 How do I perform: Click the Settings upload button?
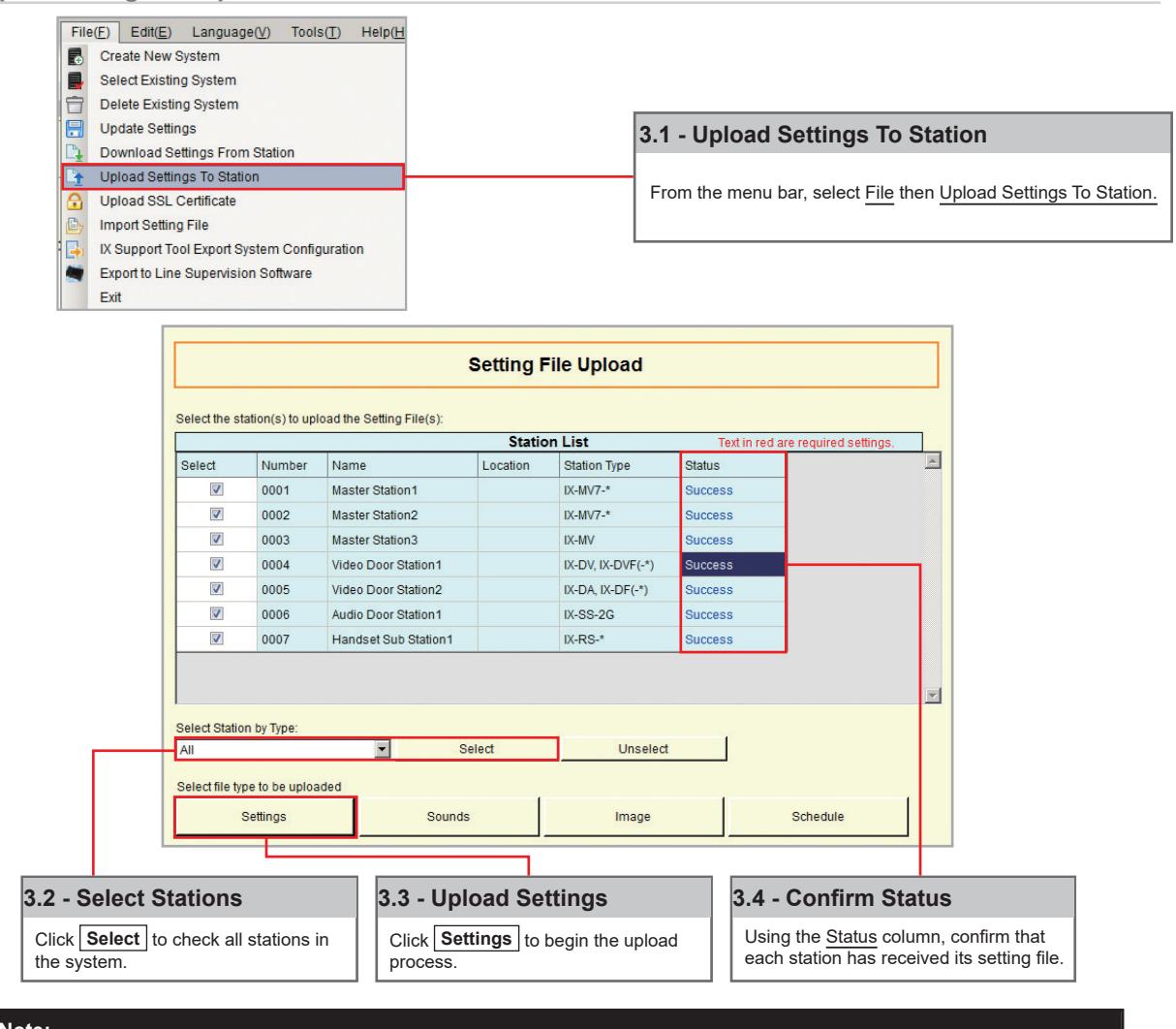tap(263, 817)
